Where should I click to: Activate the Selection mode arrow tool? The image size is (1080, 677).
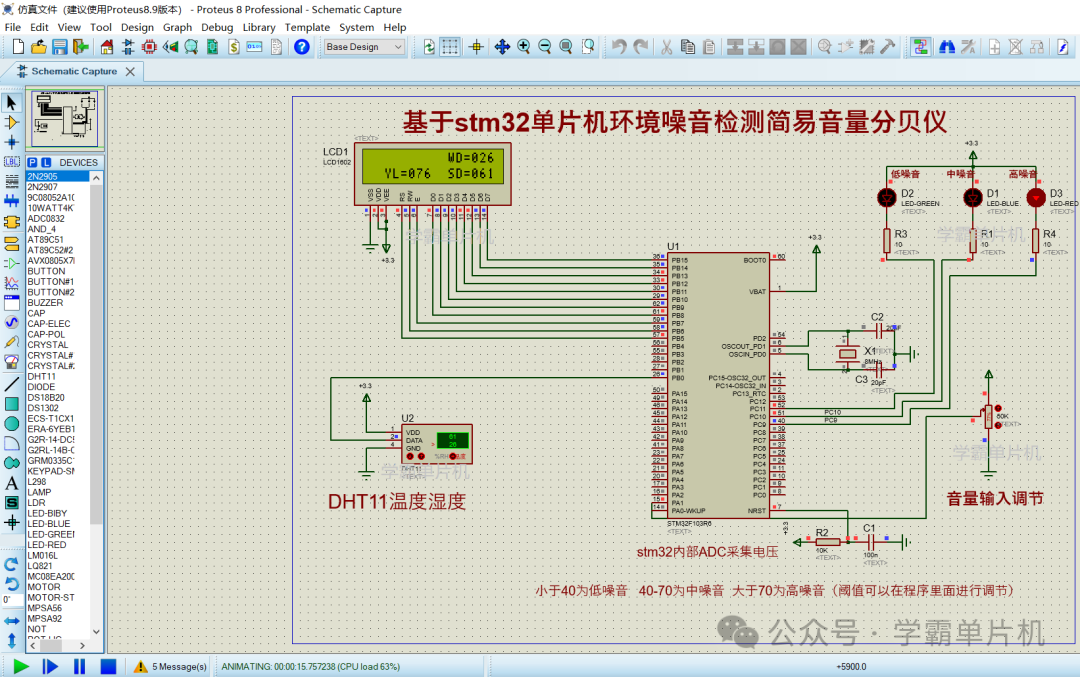(x=12, y=103)
